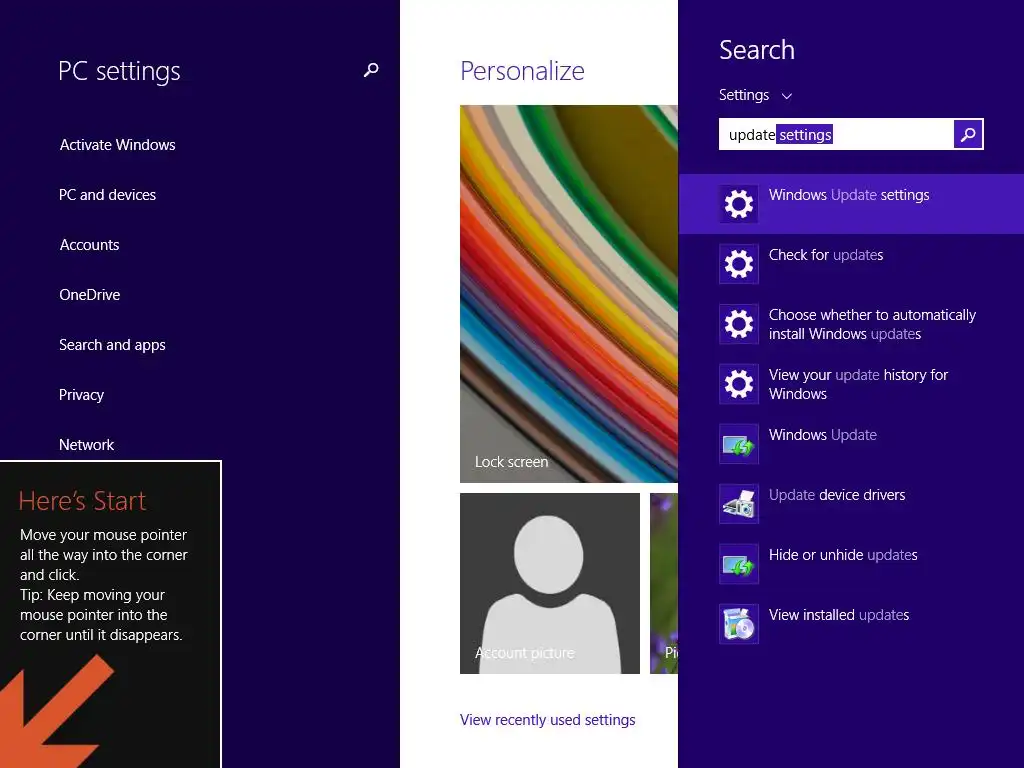The height and width of the screenshot is (768, 1024).
Task: Click gear icon beside Windows Update settings
Action: pyautogui.click(x=739, y=204)
